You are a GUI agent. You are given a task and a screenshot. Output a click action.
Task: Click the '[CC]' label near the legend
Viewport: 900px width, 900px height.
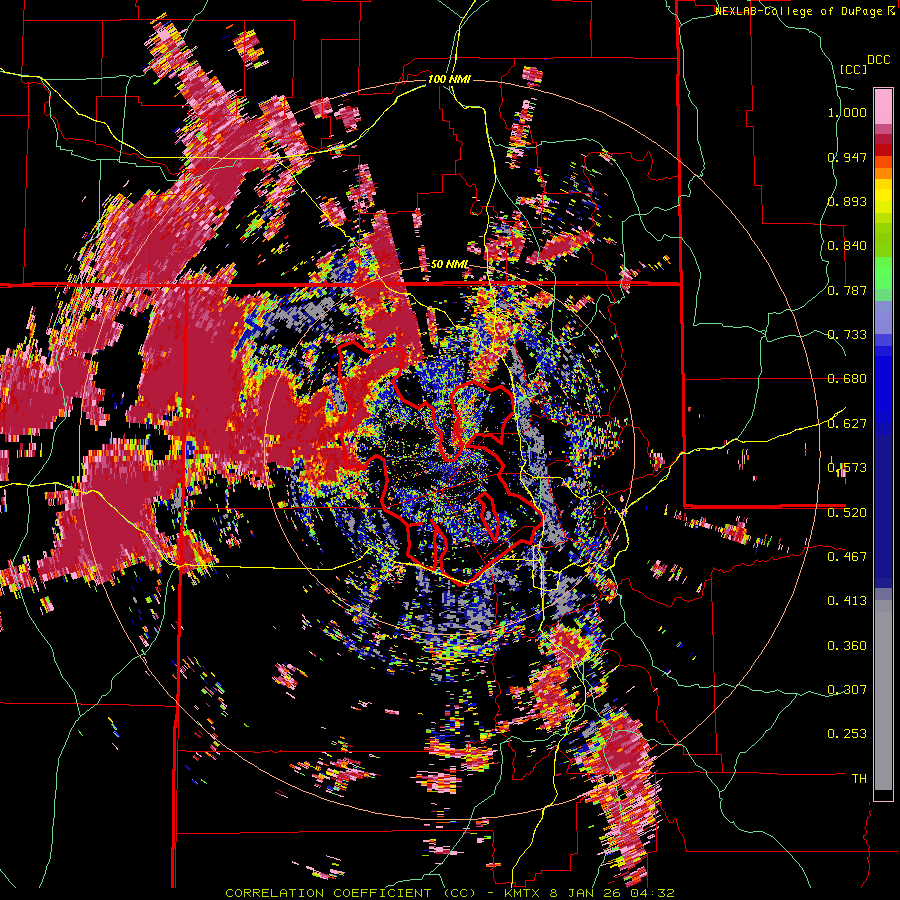(x=853, y=69)
